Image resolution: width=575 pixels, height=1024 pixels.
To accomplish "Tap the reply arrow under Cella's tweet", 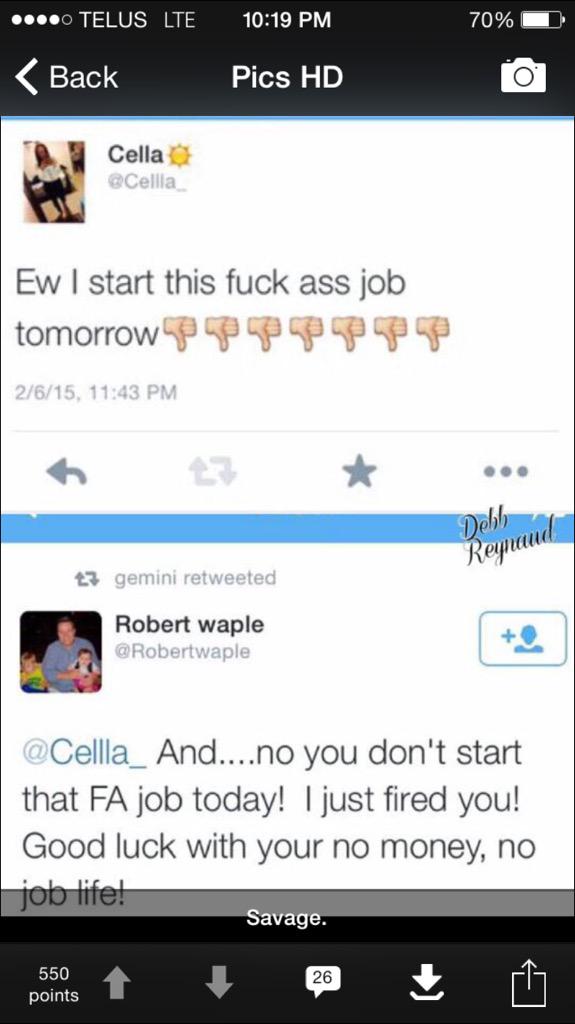I will tap(67, 471).
